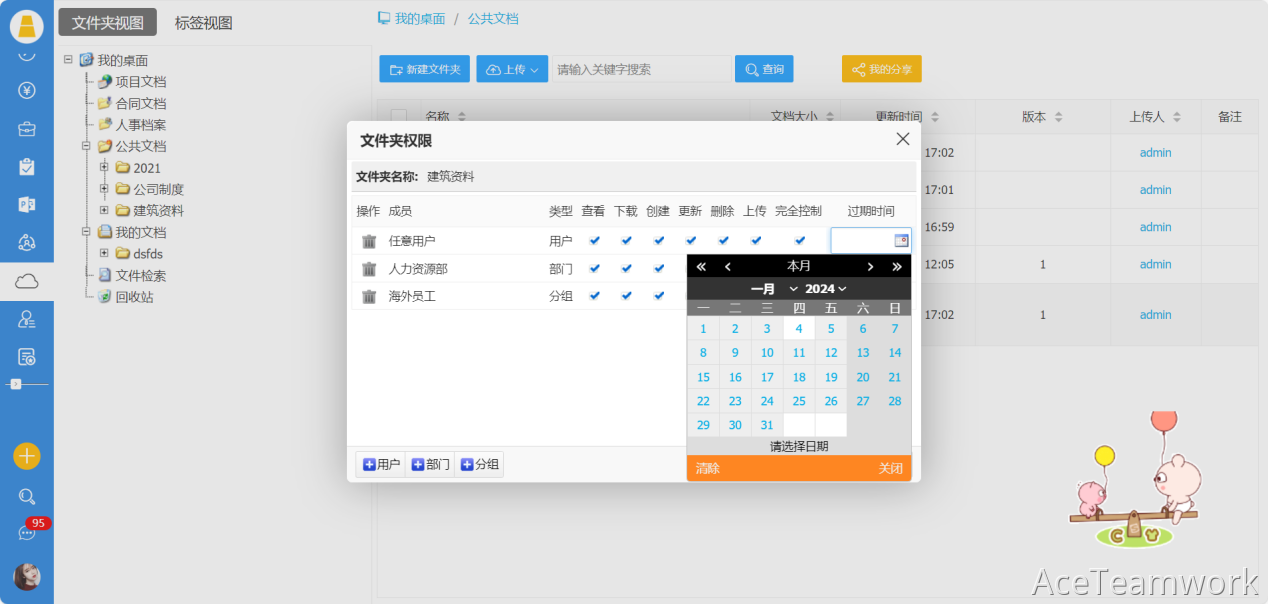Click the yellow plus sidebar button
The height and width of the screenshot is (604, 1268).
[27, 456]
